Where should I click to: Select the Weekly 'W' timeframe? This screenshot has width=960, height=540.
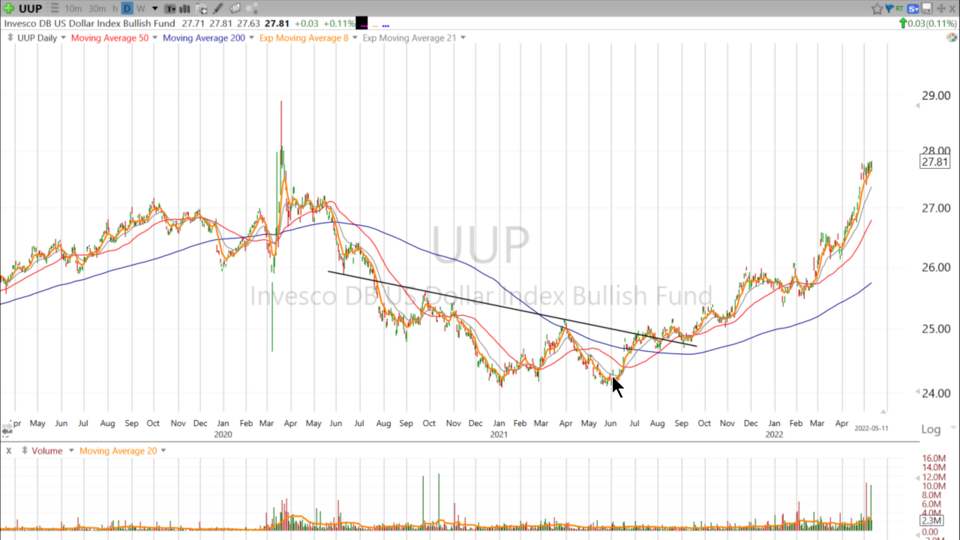tap(141, 9)
